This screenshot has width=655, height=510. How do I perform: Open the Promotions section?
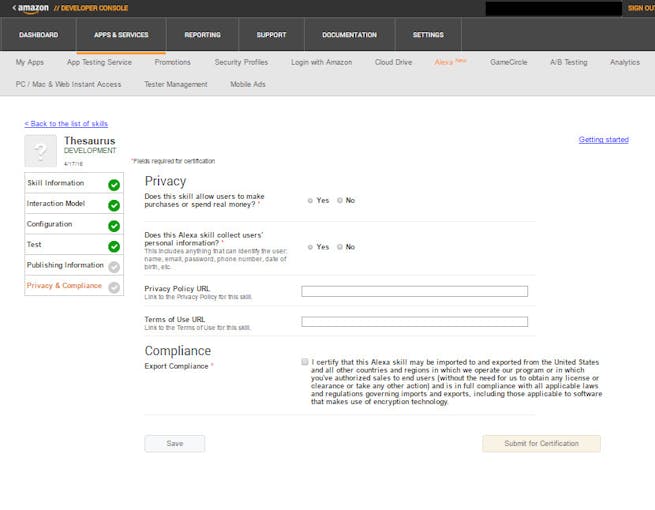pyautogui.click(x=173, y=62)
